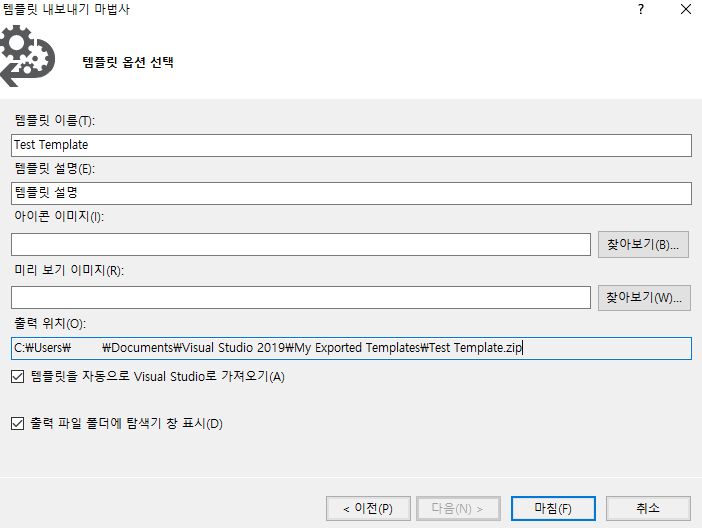This screenshot has width=702, height=528.
Task: Click the 템플릿 이름(T) label
Action: pos(55,120)
